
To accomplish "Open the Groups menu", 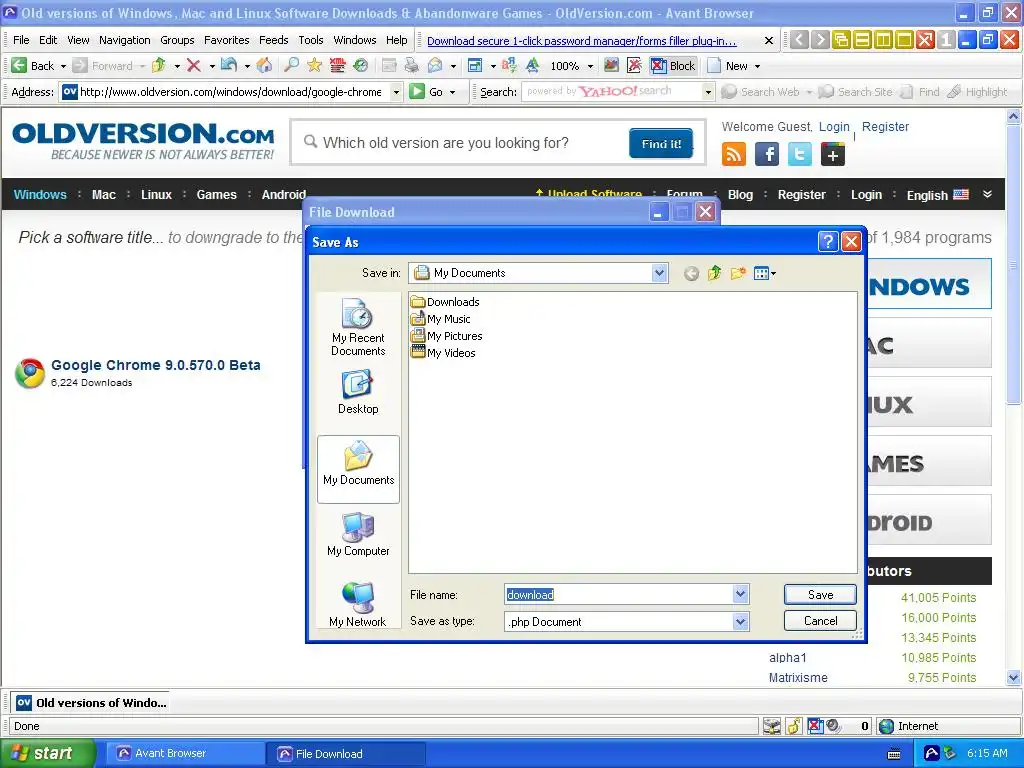I will pos(177,40).
